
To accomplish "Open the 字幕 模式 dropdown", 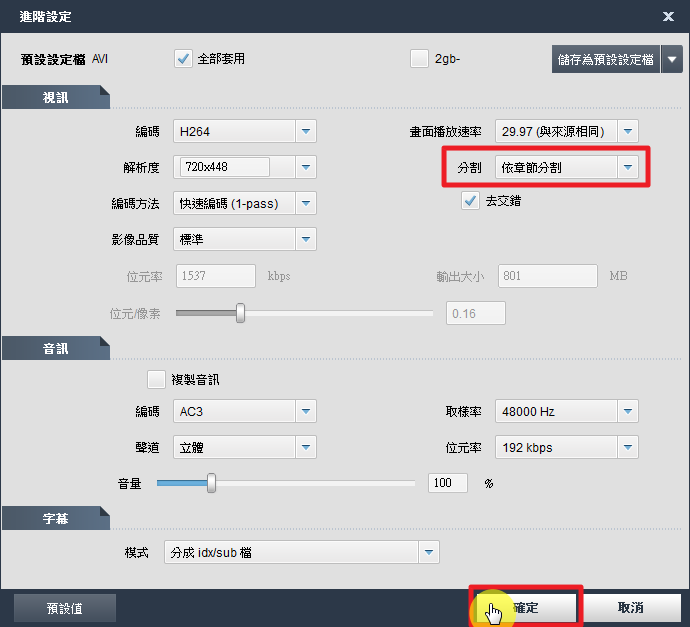I will coord(428,552).
